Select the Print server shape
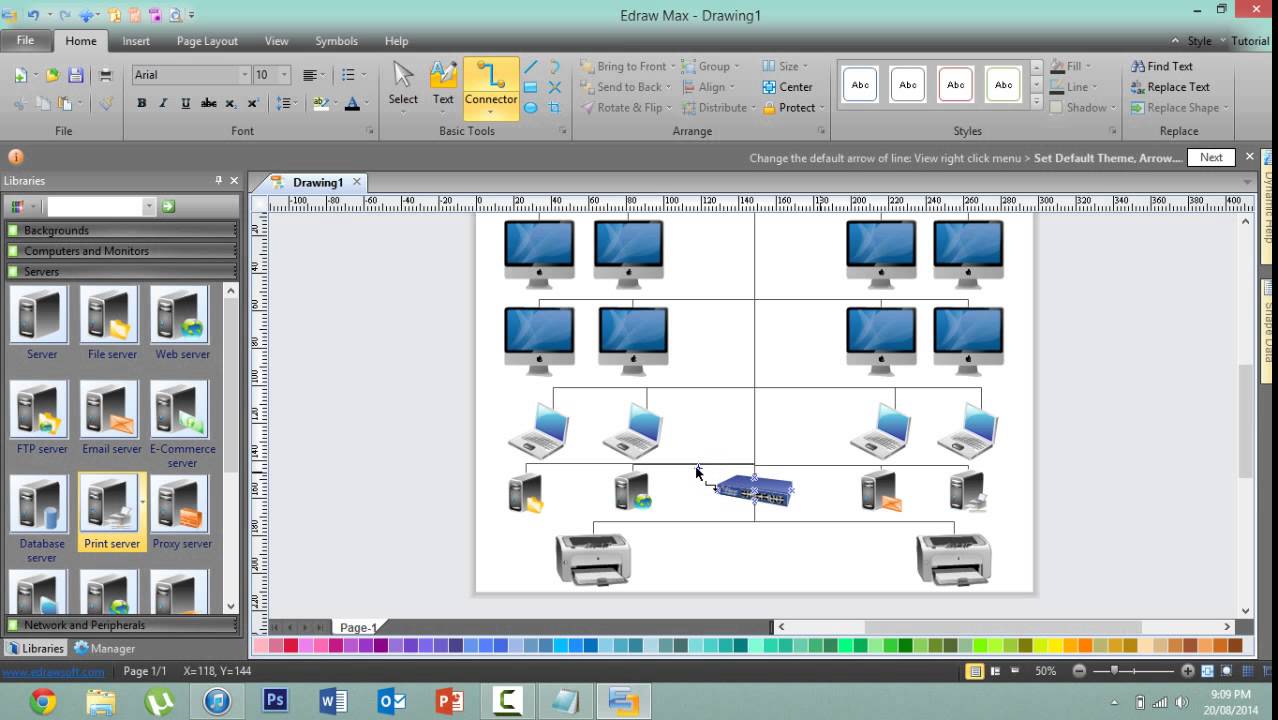 pyautogui.click(x=111, y=512)
